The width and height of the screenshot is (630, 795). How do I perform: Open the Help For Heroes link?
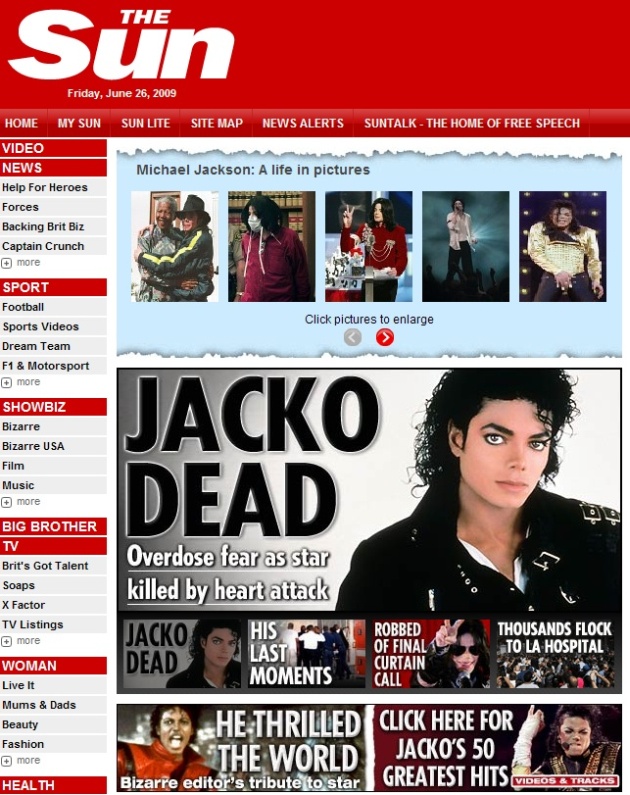(x=45, y=187)
